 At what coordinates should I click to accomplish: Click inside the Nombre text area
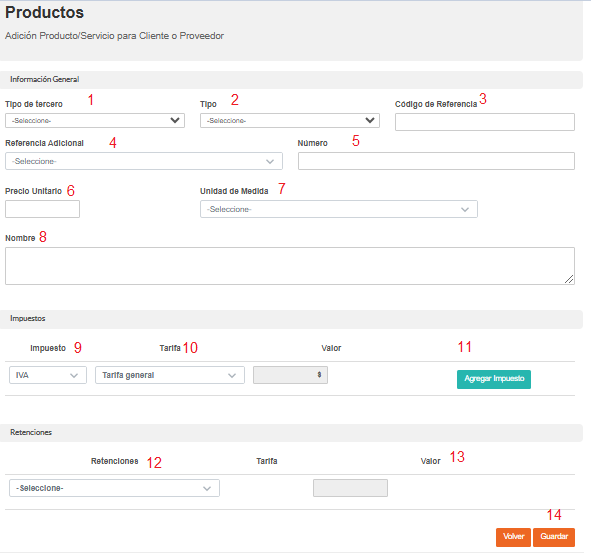290,266
